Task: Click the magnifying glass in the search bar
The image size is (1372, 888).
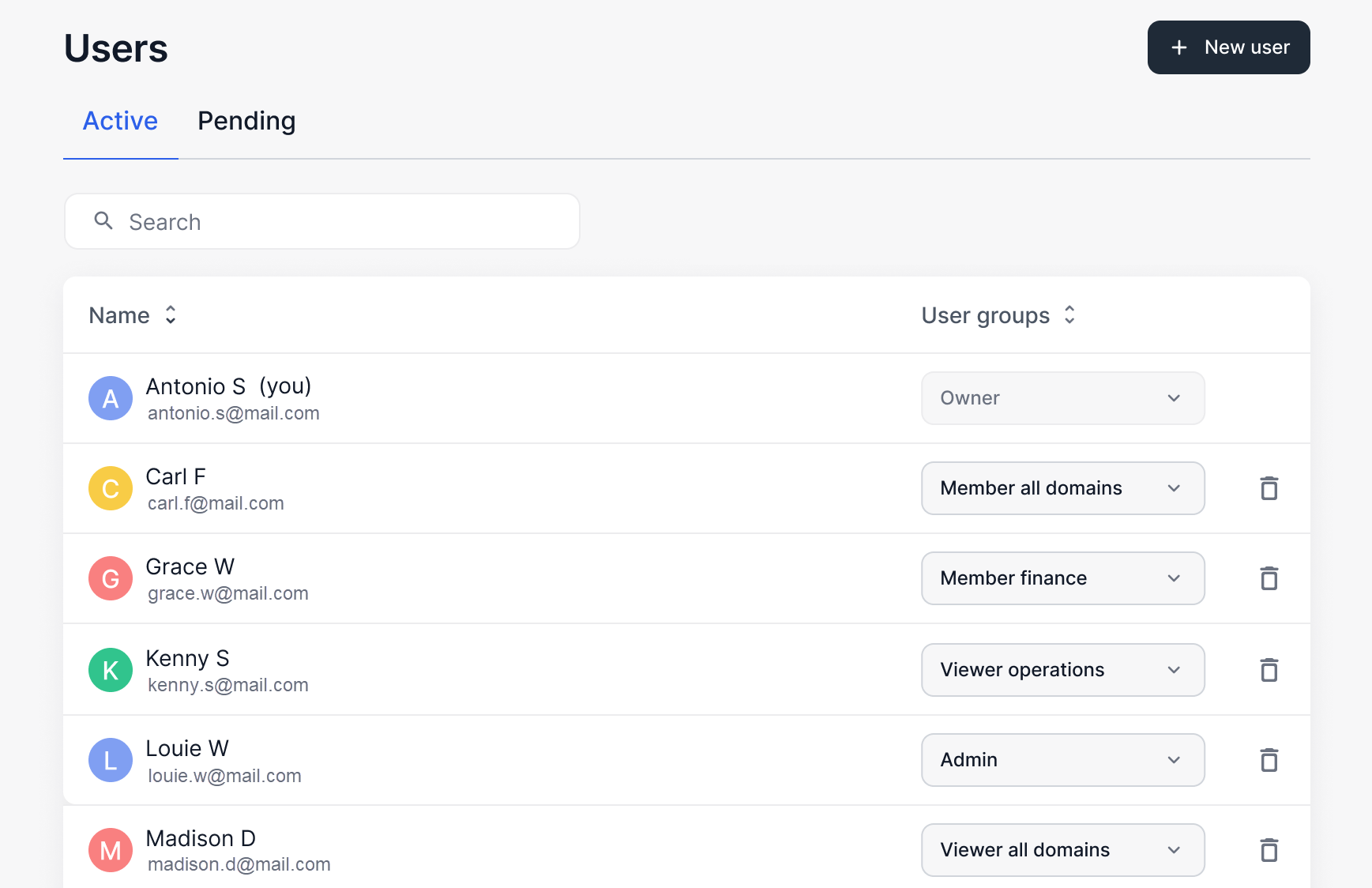Action: tap(103, 221)
